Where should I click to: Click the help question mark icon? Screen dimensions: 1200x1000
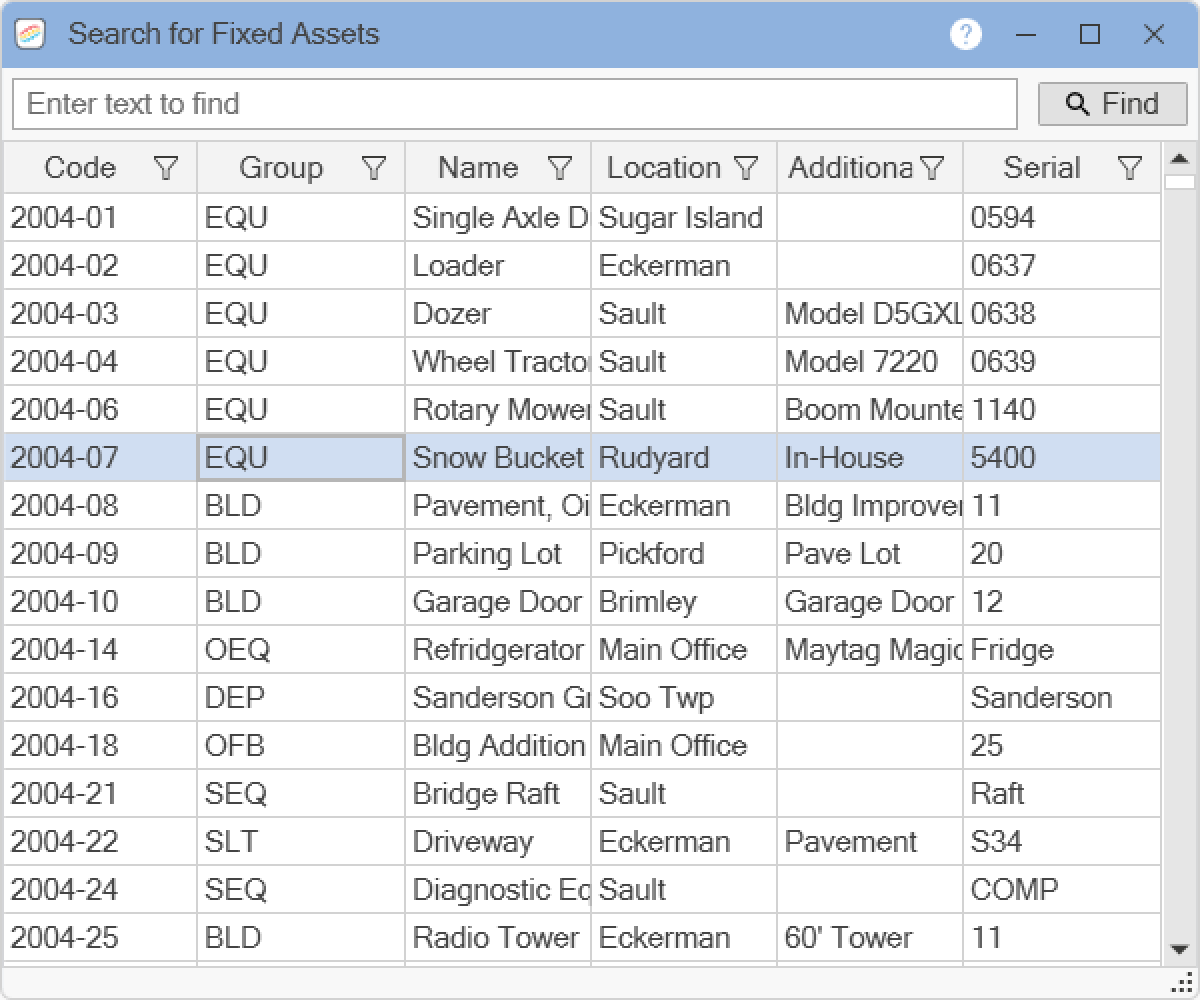click(965, 35)
